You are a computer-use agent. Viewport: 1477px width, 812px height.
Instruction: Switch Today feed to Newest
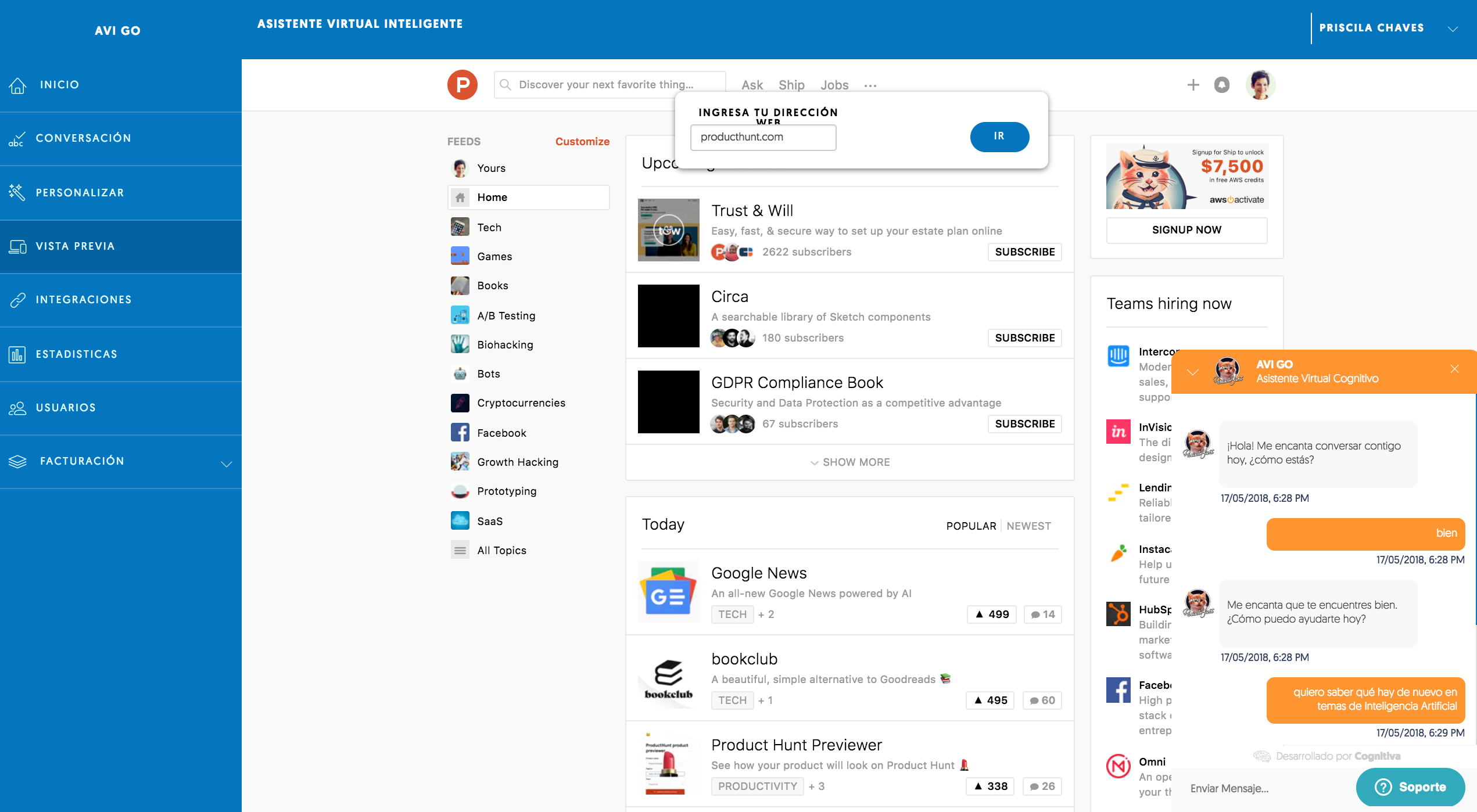click(1028, 526)
